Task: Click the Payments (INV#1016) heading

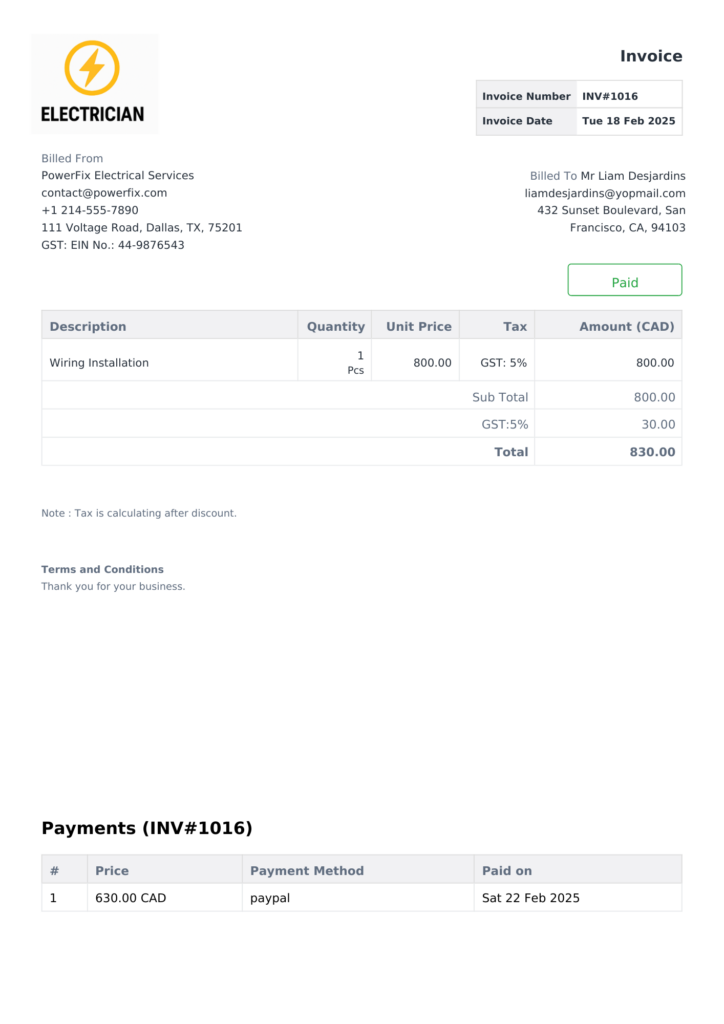Action: coord(147,828)
